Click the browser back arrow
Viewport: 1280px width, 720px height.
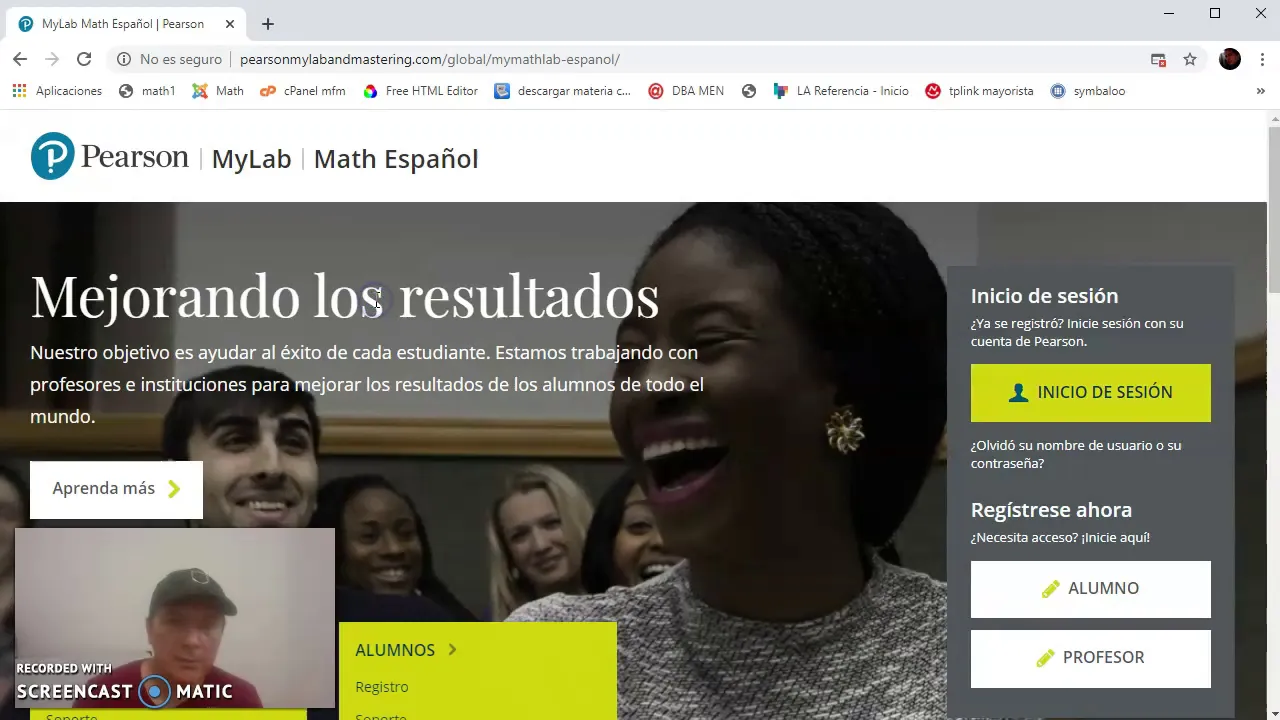20,59
